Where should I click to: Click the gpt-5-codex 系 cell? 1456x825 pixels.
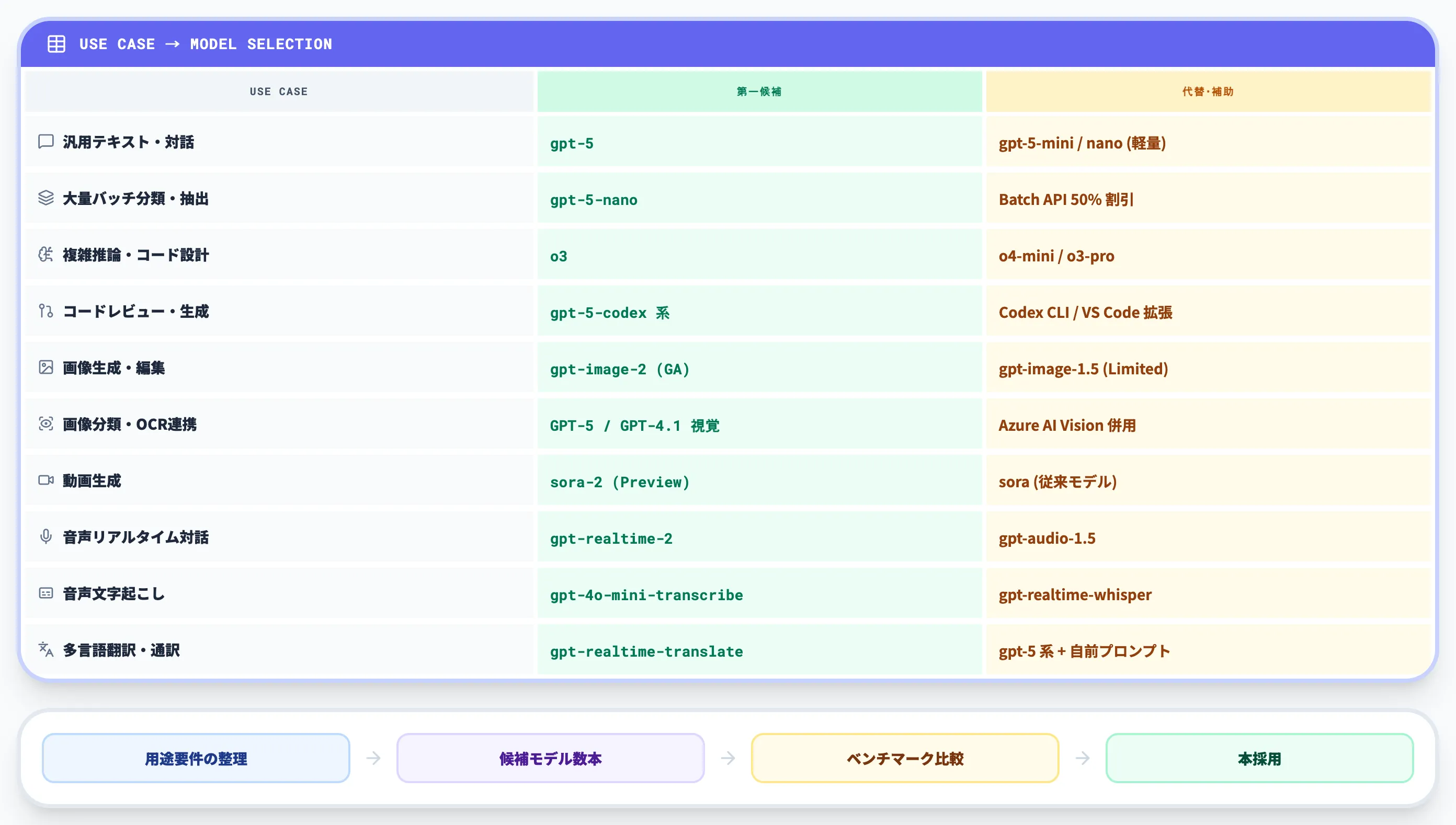pos(759,311)
